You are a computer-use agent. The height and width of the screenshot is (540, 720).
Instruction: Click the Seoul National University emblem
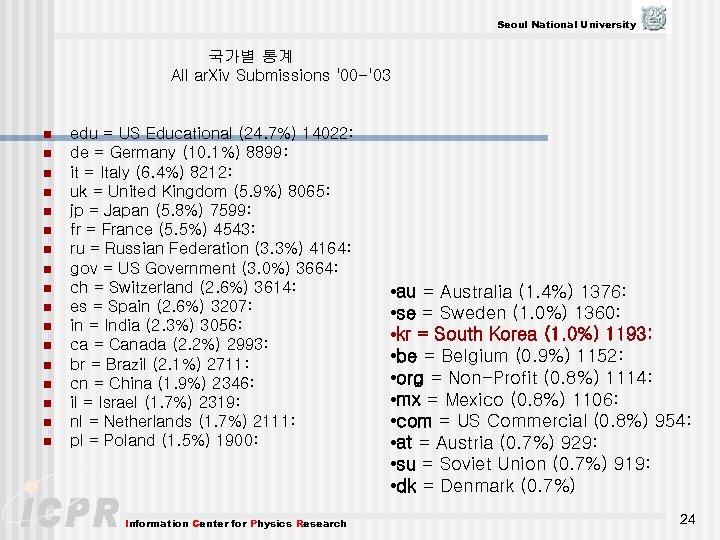pyautogui.click(x=654, y=18)
